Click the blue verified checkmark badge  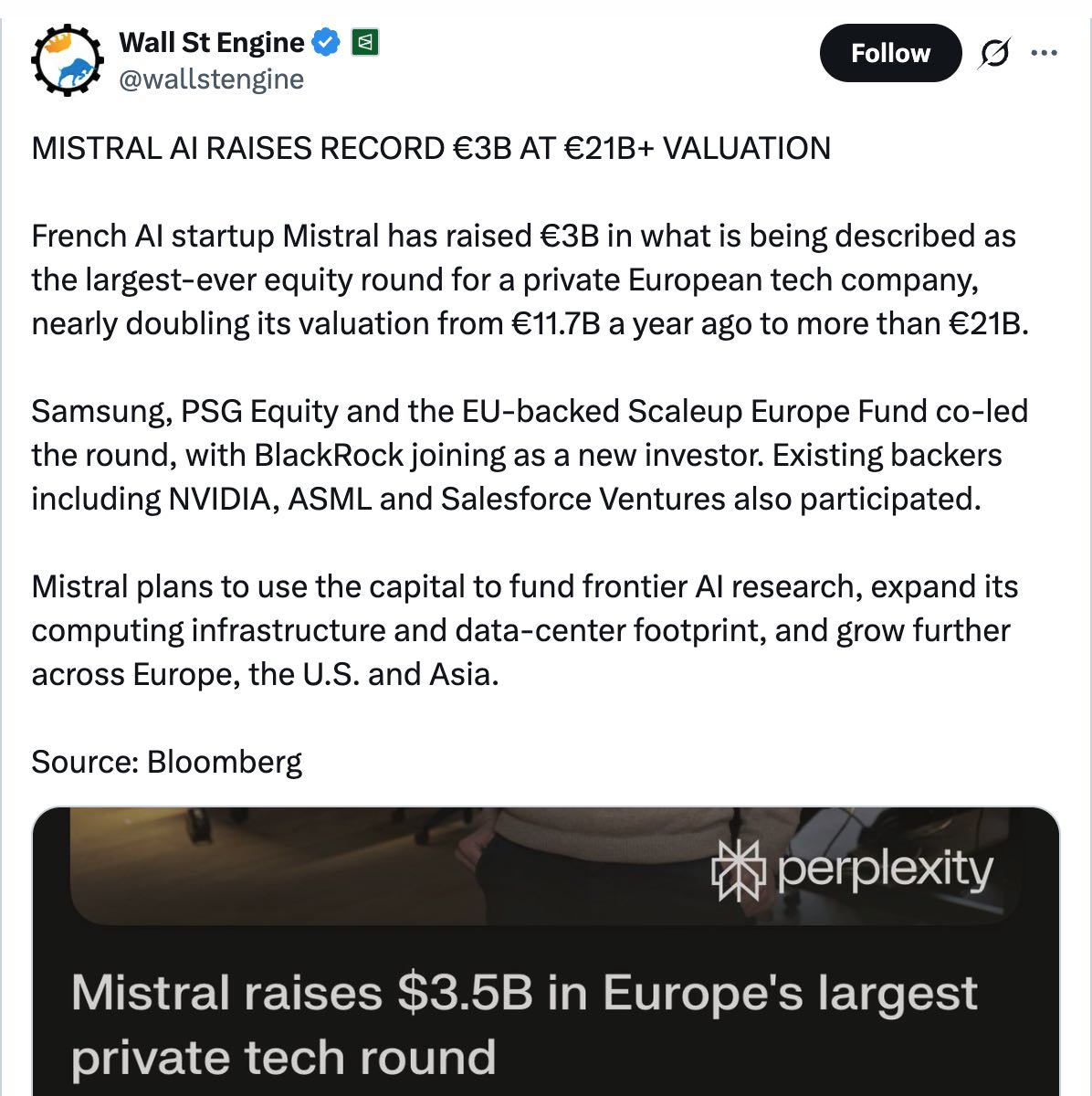(327, 42)
